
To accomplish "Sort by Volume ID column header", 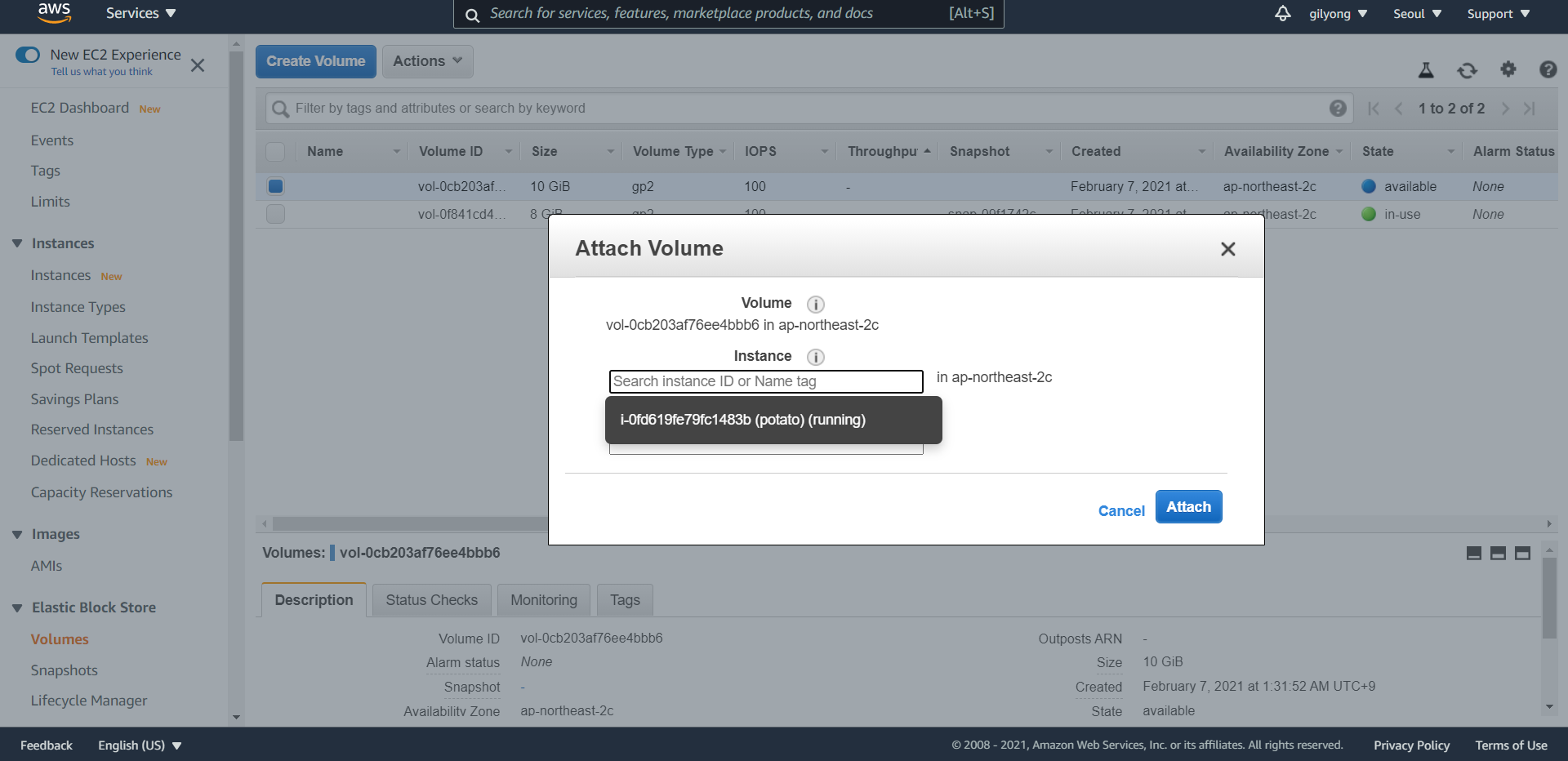I will (x=451, y=151).
